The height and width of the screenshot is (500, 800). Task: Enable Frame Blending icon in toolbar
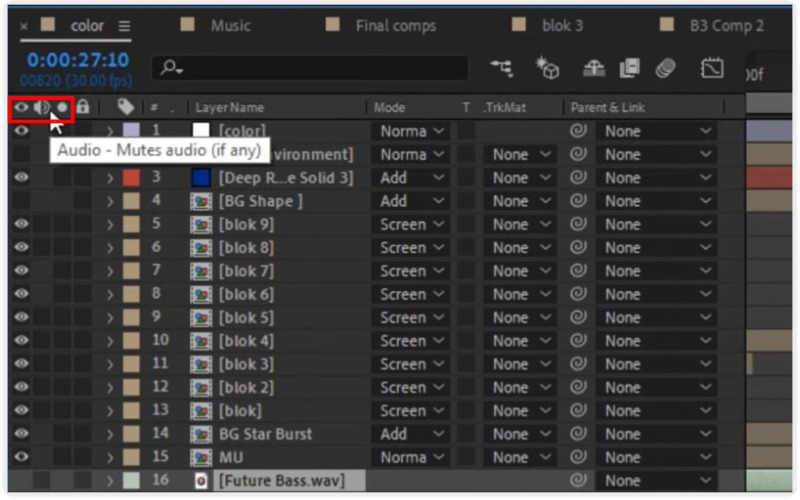click(630, 68)
